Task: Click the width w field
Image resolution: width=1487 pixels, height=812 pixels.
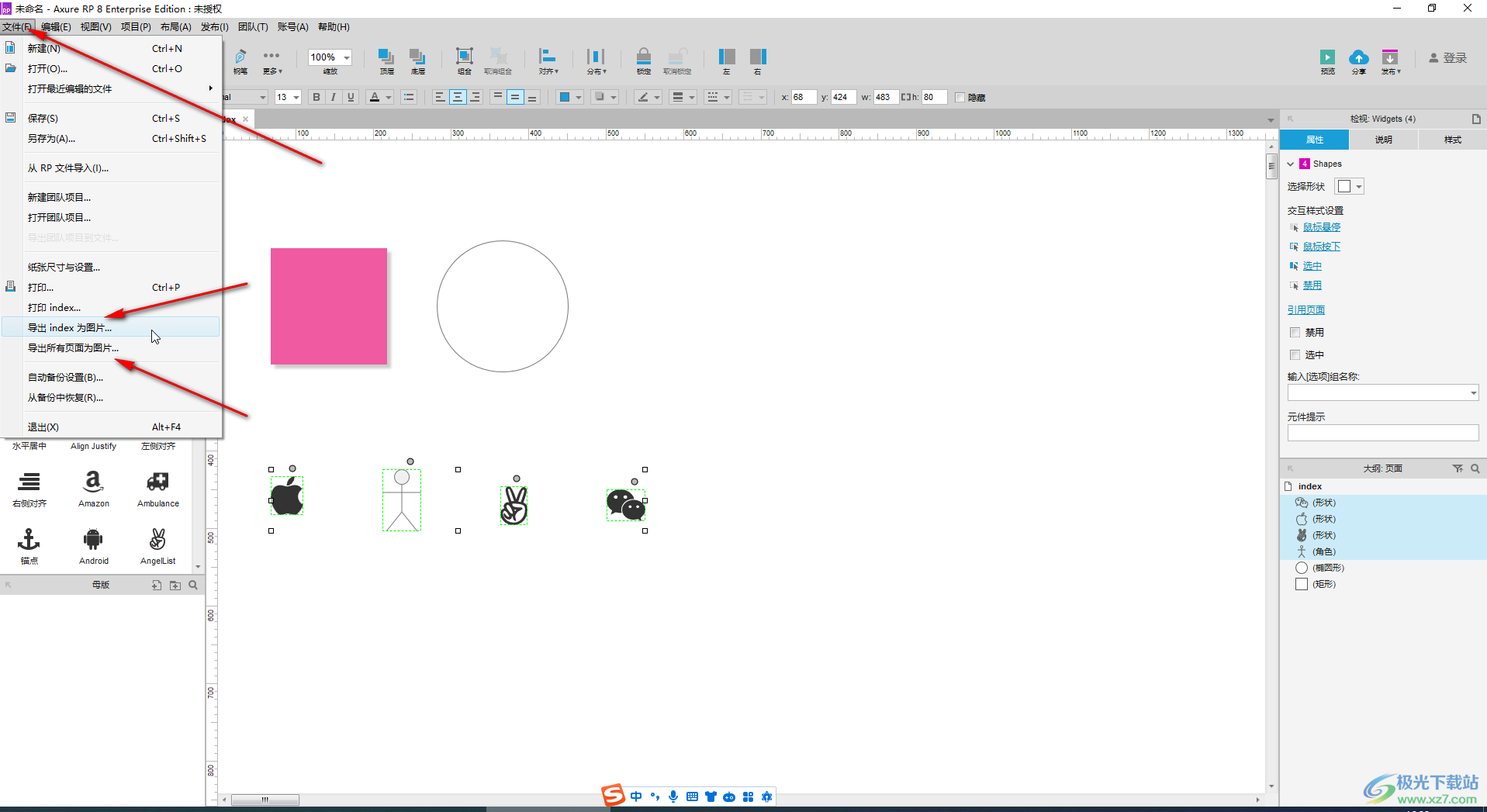Action: pos(885,97)
